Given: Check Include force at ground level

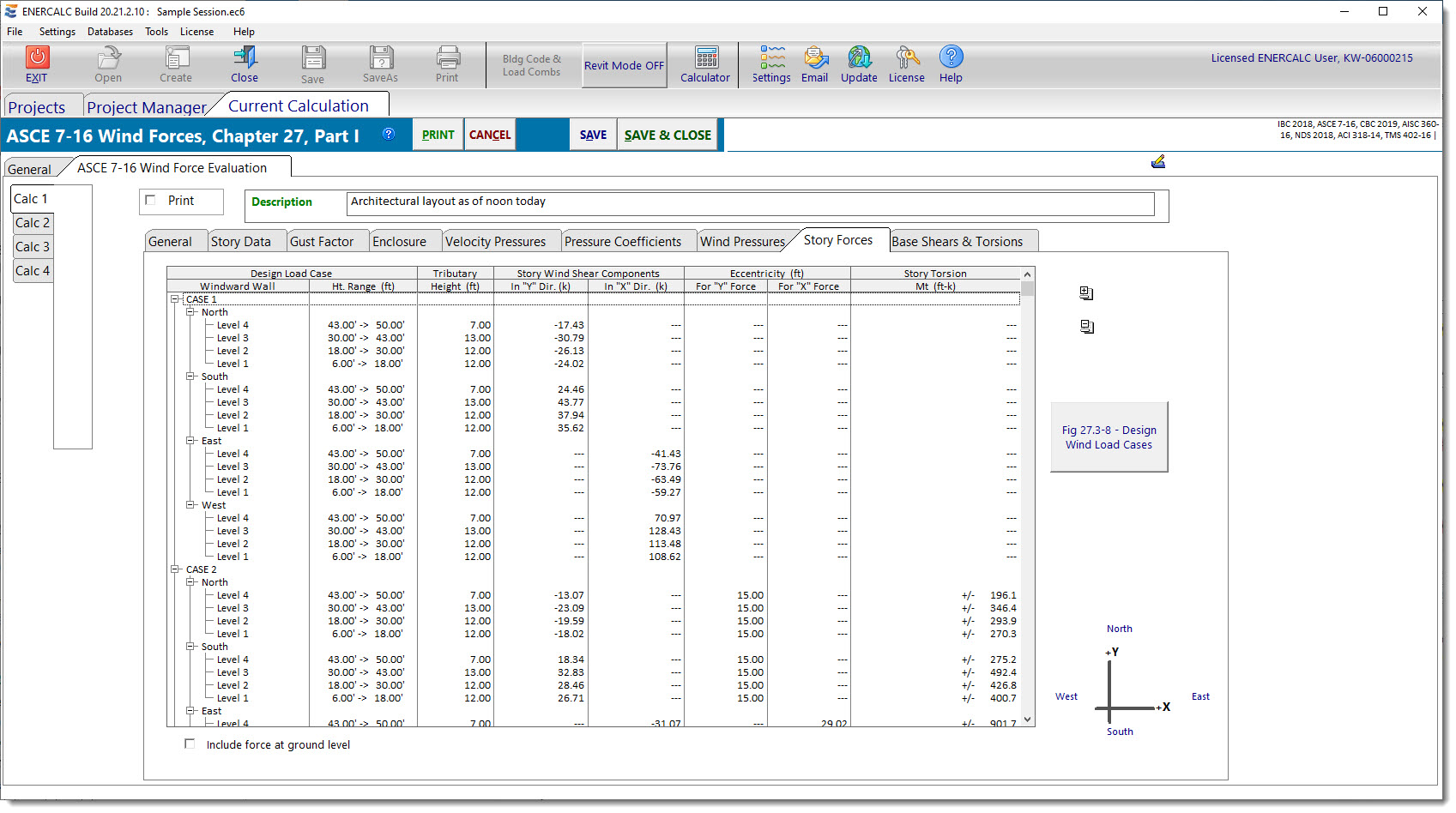Looking at the screenshot, I should click(x=190, y=744).
